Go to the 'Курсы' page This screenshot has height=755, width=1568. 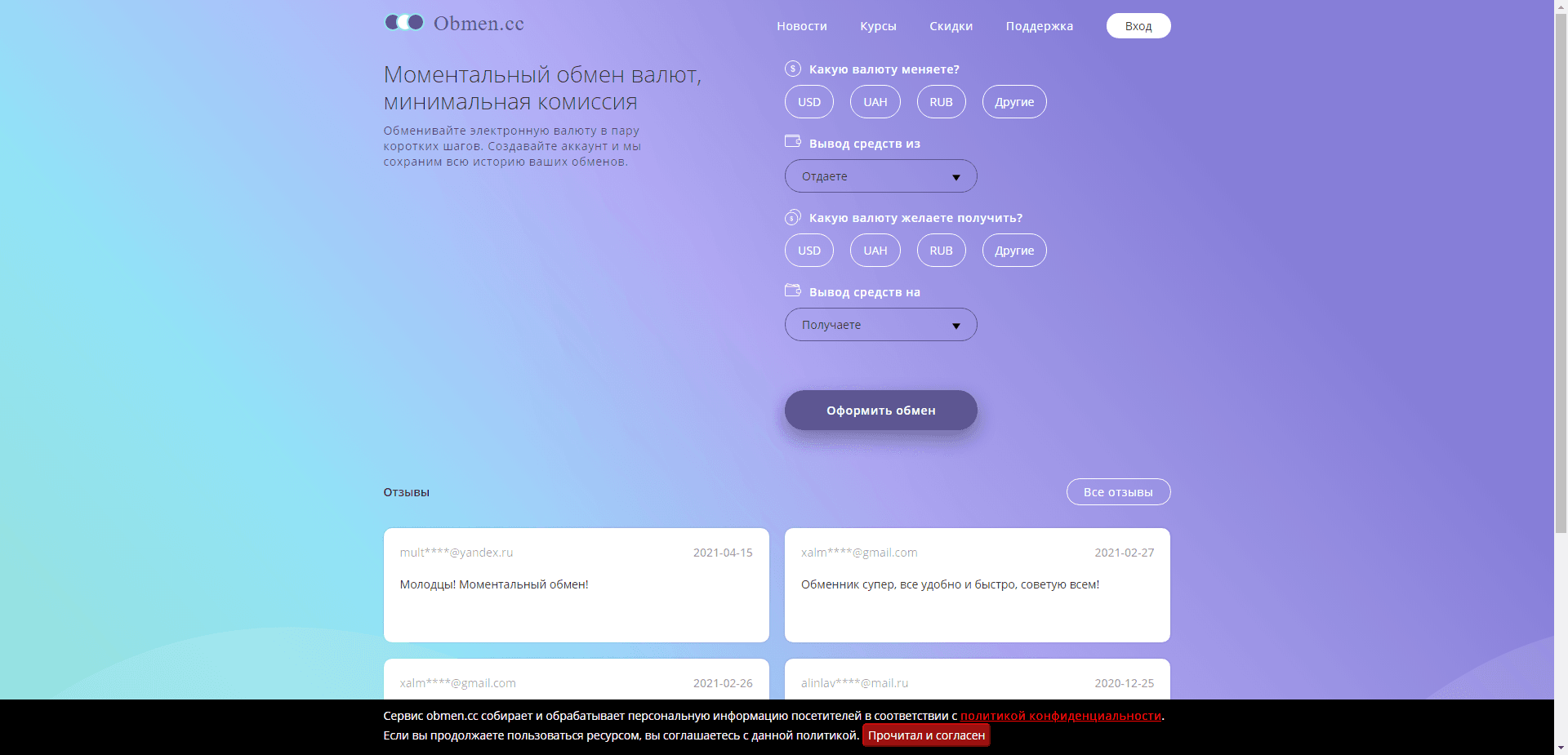tap(878, 26)
